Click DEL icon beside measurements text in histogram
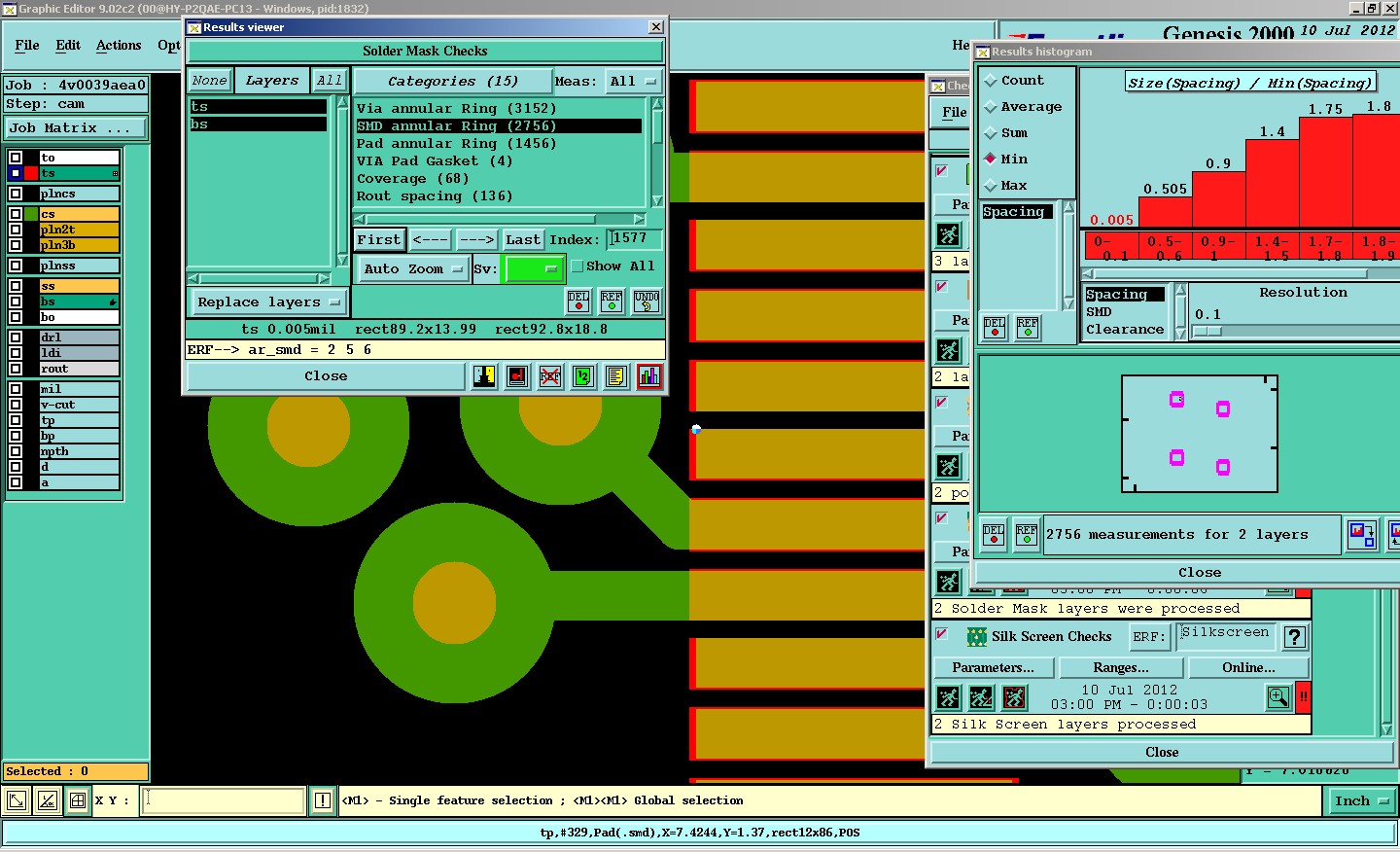Screen dimensions: 1400x852 [x=994, y=534]
